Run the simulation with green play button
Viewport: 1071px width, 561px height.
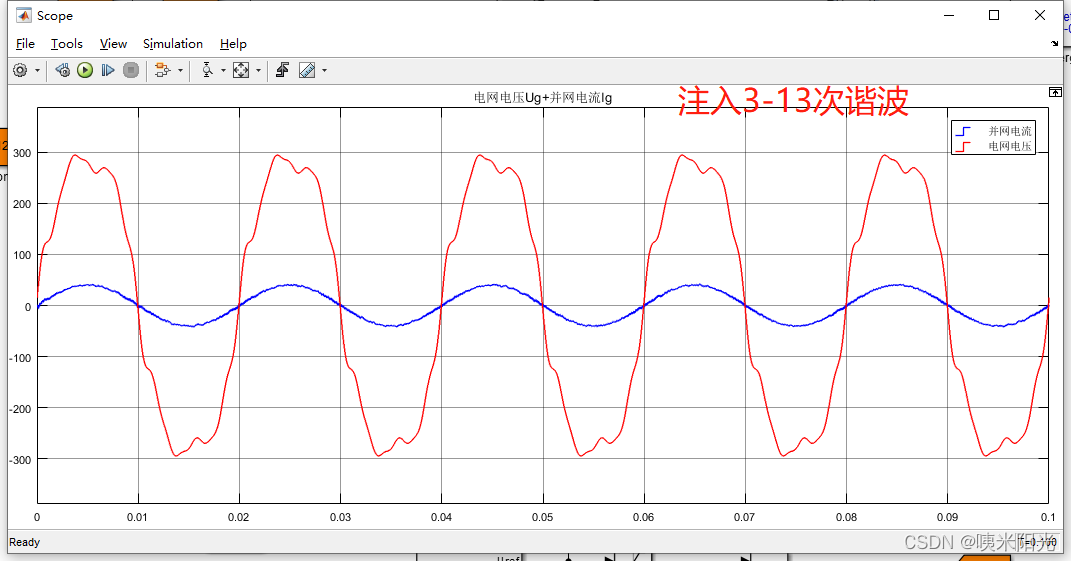pyautogui.click(x=85, y=70)
